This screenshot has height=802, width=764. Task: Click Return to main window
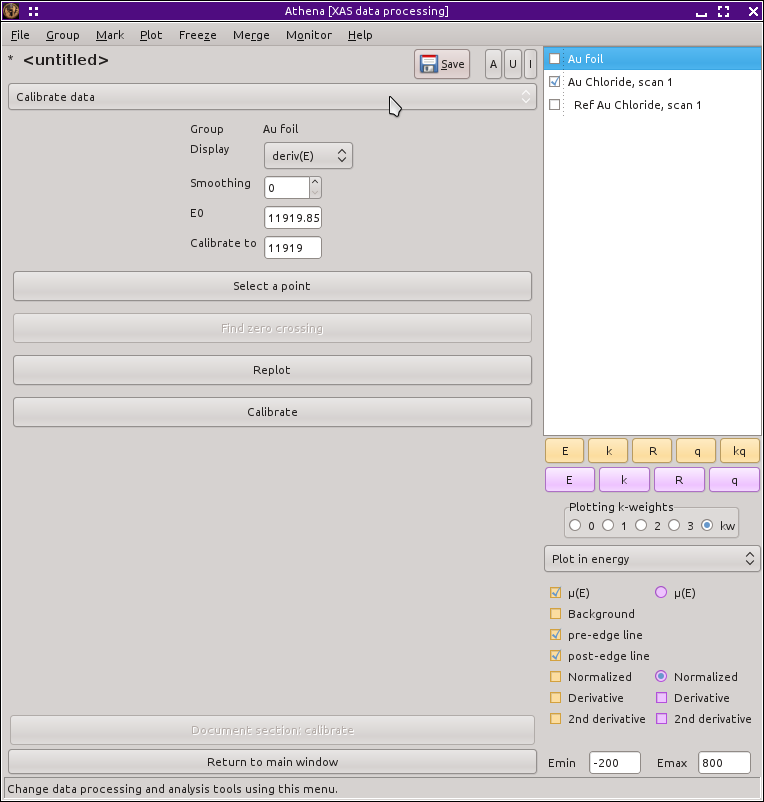click(272, 762)
